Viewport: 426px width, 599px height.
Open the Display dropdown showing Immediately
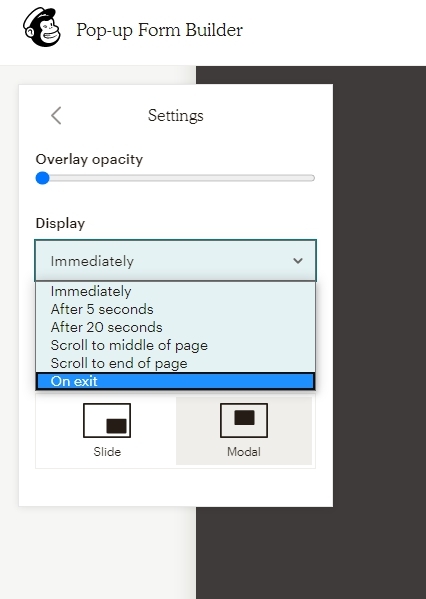click(x=175, y=261)
